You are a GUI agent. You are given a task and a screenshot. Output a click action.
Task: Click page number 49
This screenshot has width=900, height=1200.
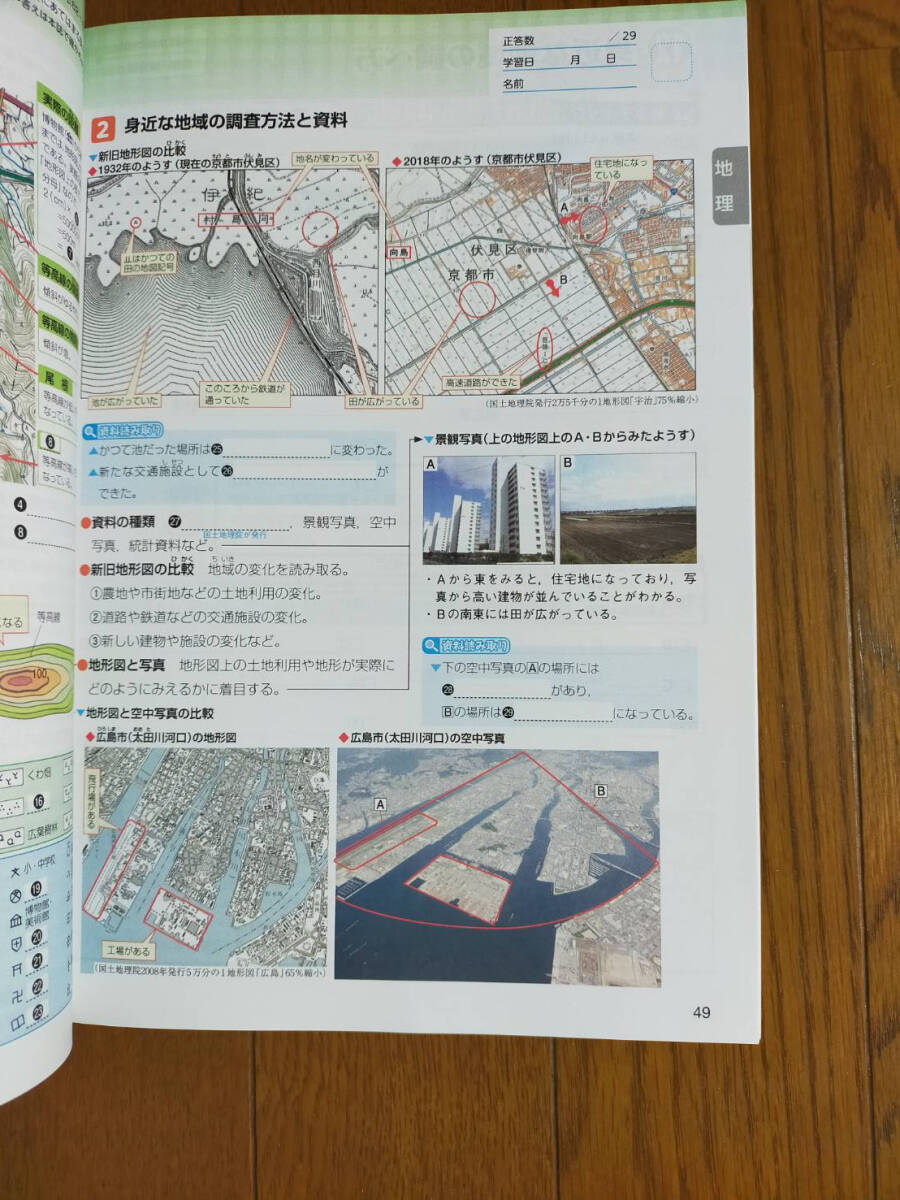click(701, 1012)
